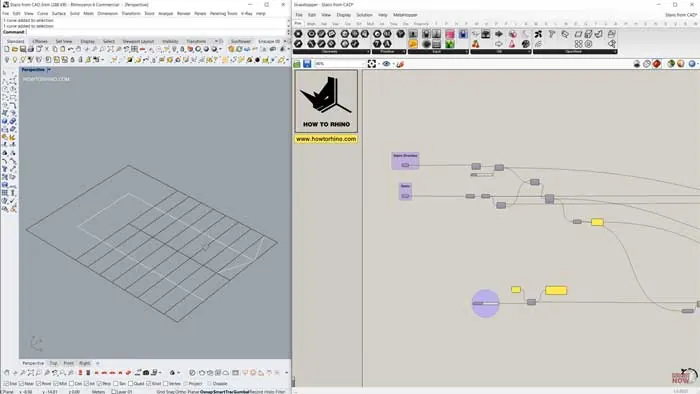Click the www.howtorhino.com link
Image resolution: width=700 pixels, height=394 pixels.
point(326,139)
